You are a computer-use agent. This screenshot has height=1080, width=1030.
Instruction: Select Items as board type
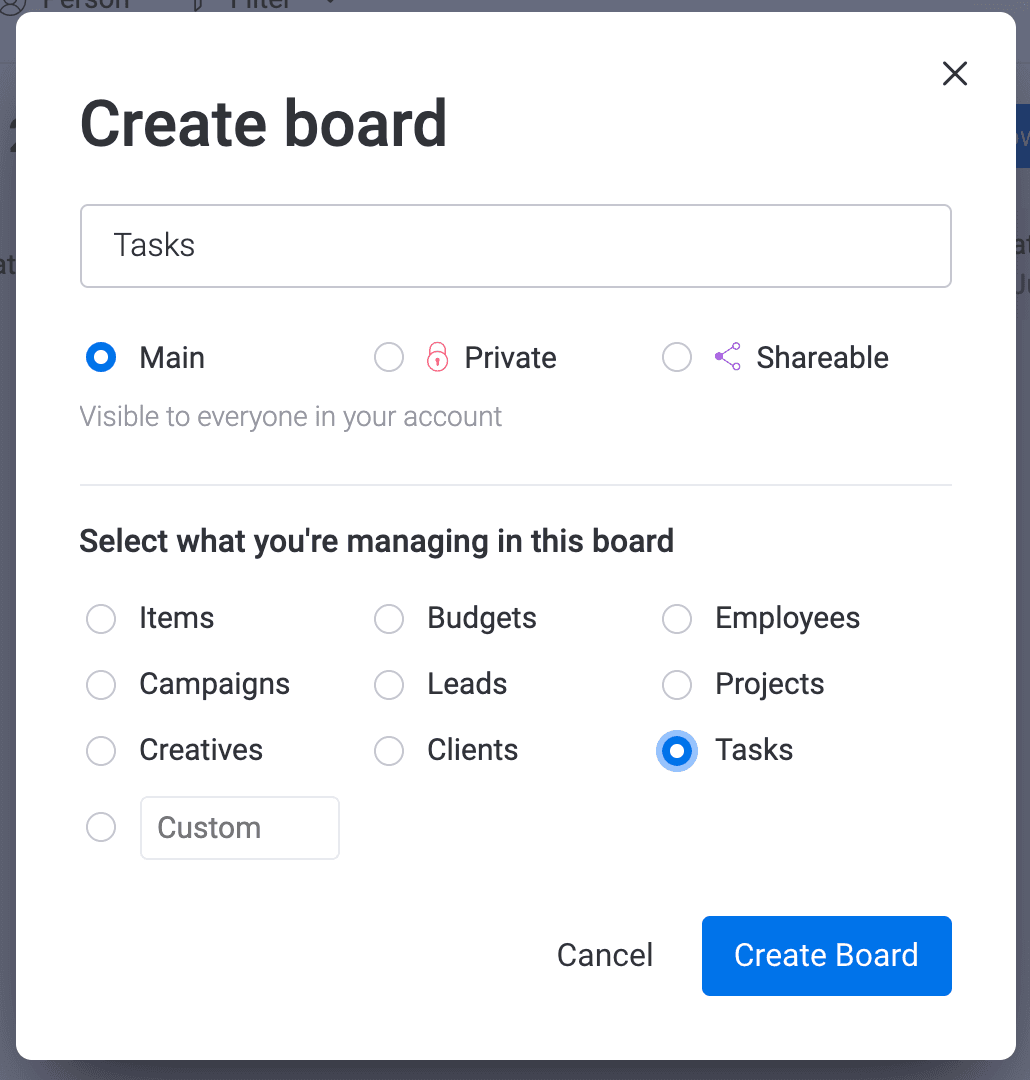point(101,619)
